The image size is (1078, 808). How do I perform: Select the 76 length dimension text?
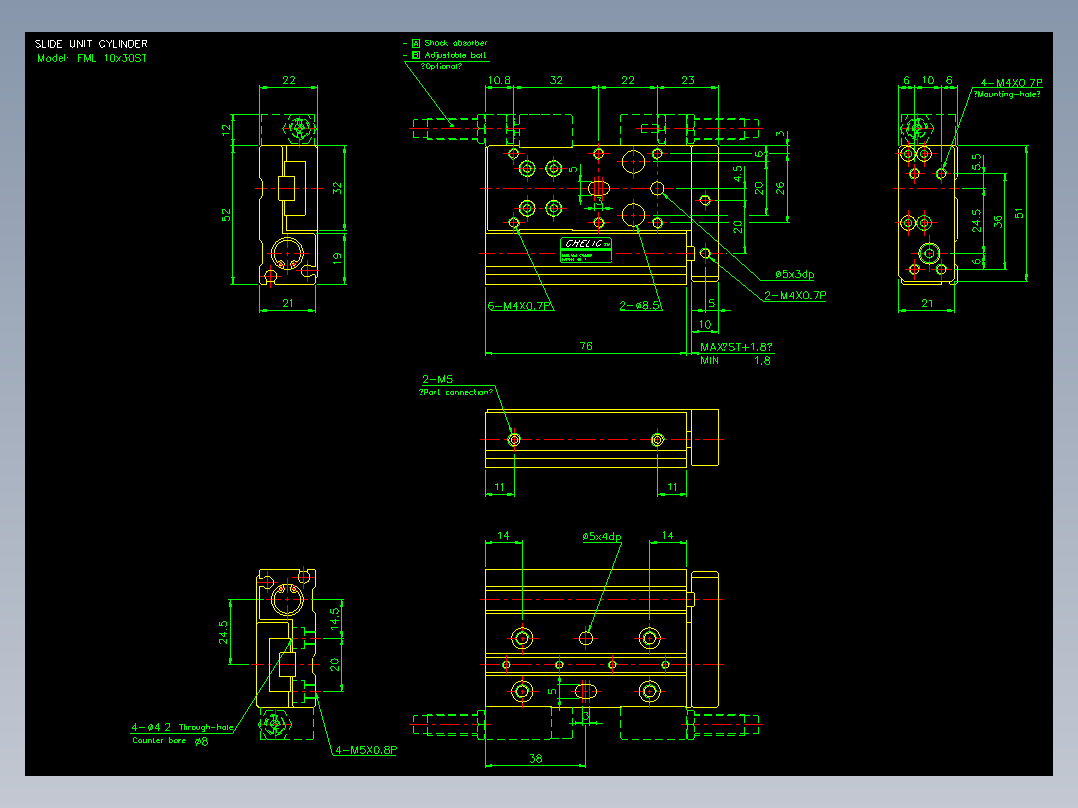click(x=586, y=346)
